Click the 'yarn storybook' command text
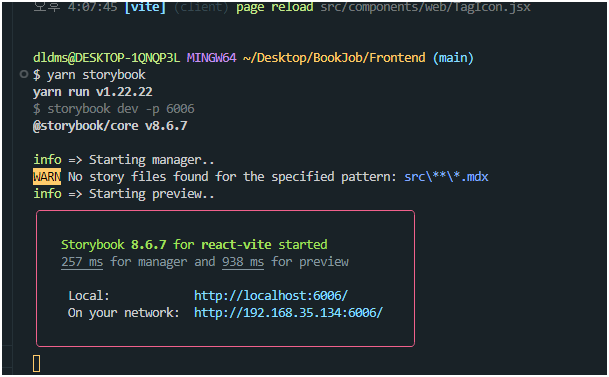Viewport: 609px width, 377px height. [96, 75]
